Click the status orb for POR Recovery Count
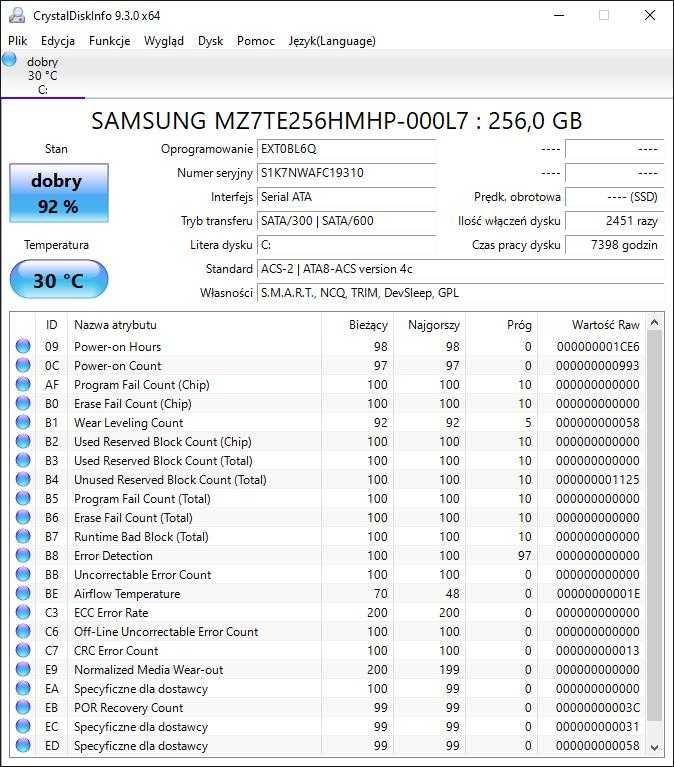 click(23, 707)
